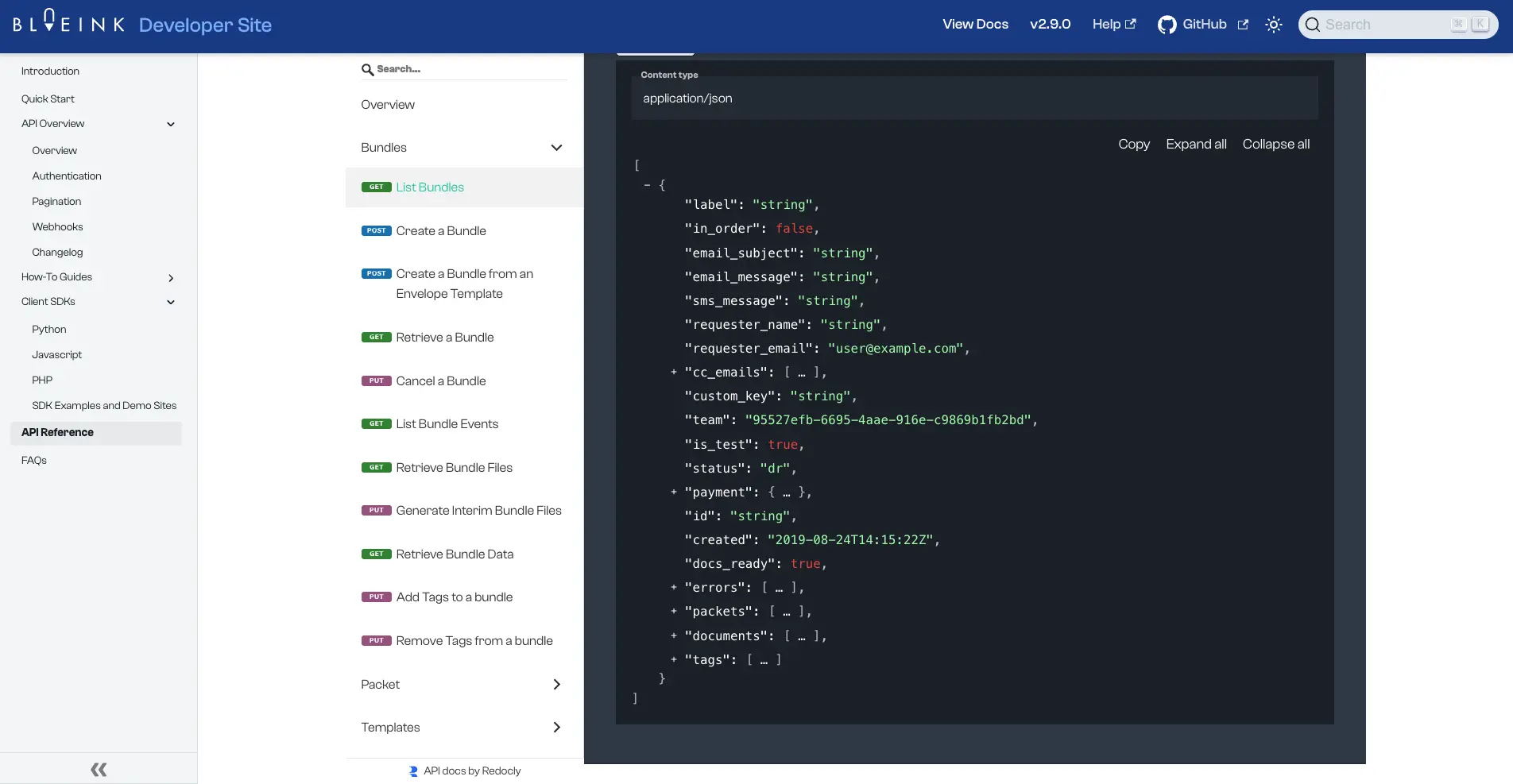Open the Changelog page
Image resolution: width=1513 pixels, height=784 pixels.
point(57,253)
